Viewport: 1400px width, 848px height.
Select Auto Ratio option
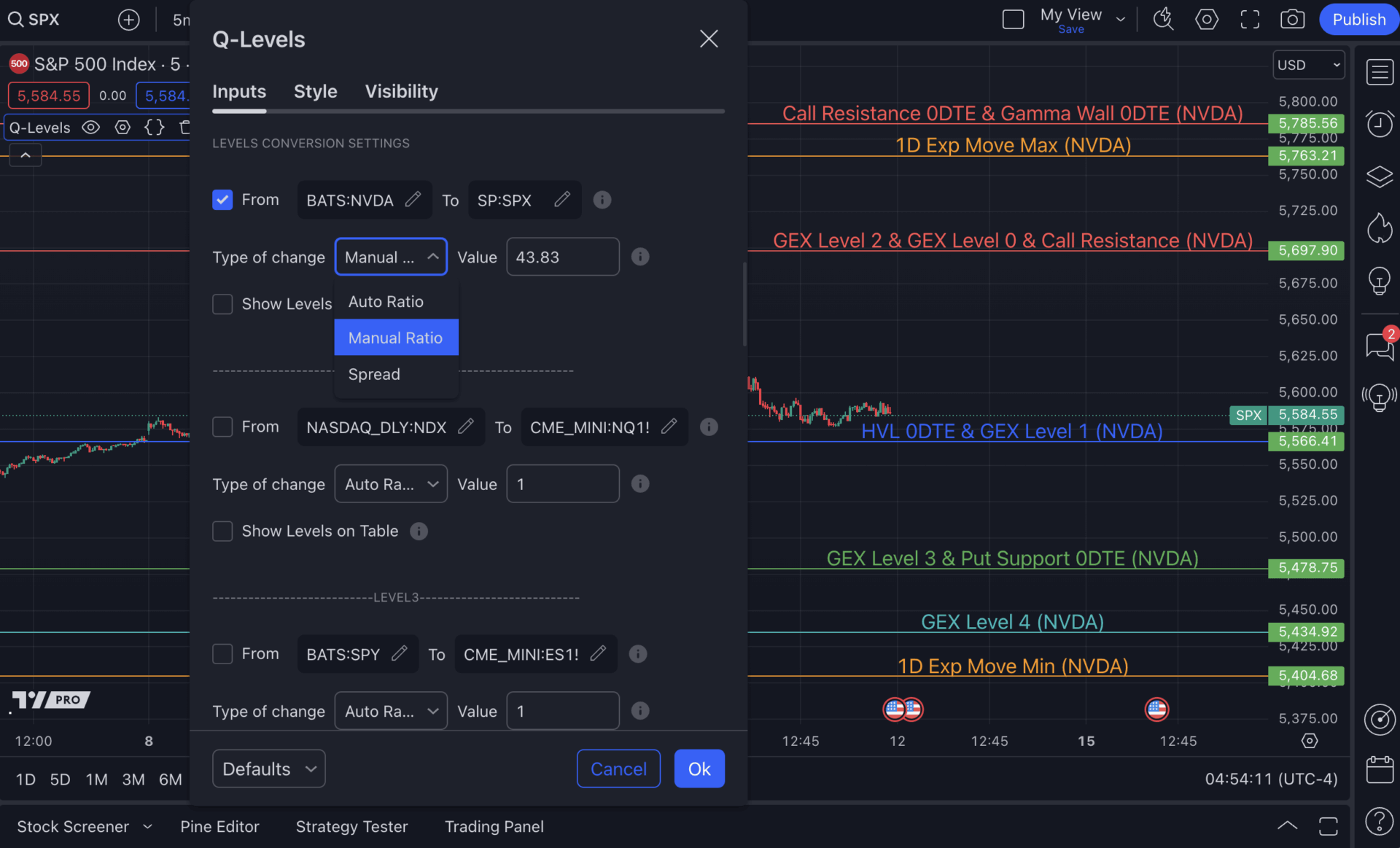point(396,302)
